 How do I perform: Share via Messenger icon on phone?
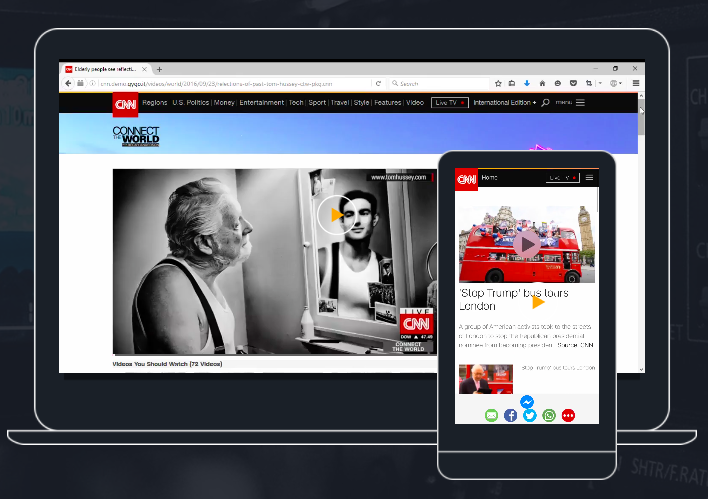tap(527, 401)
